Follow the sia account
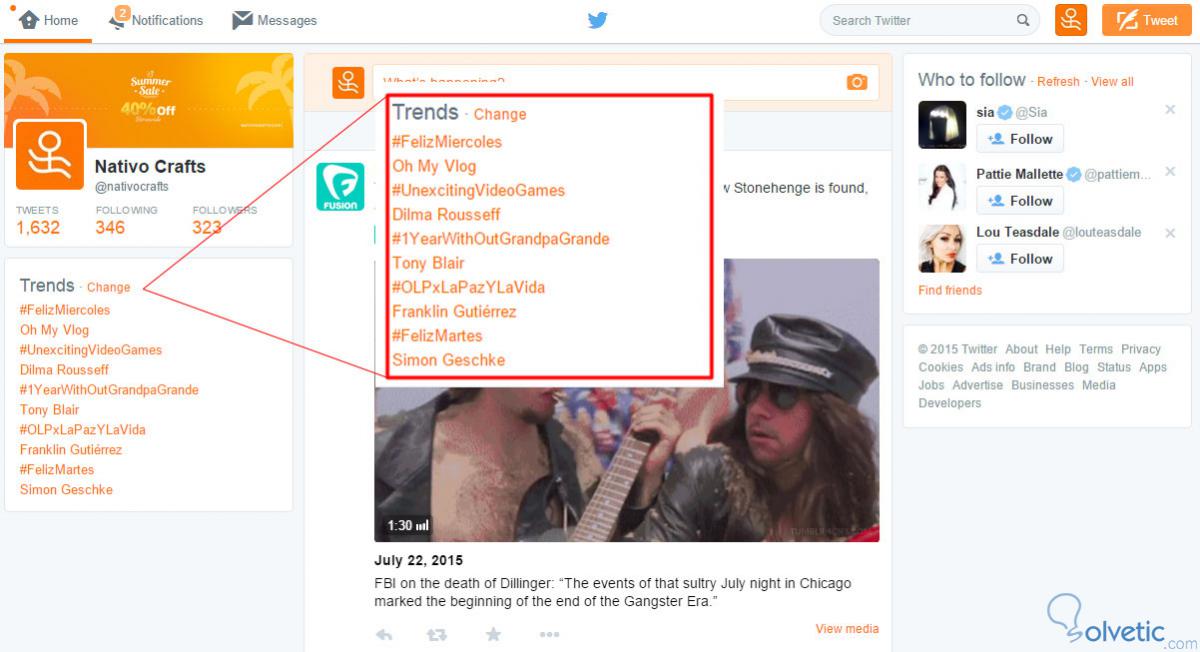The width and height of the screenshot is (1200, 652). coord(1020,139)
